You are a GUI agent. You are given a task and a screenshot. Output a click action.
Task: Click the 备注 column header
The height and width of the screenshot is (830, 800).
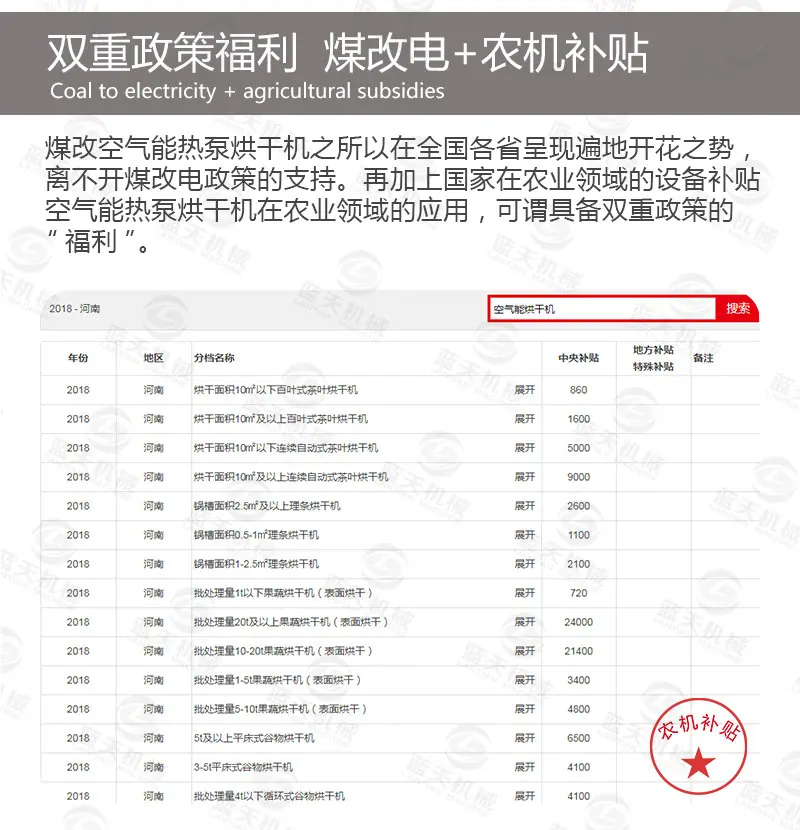703,358
